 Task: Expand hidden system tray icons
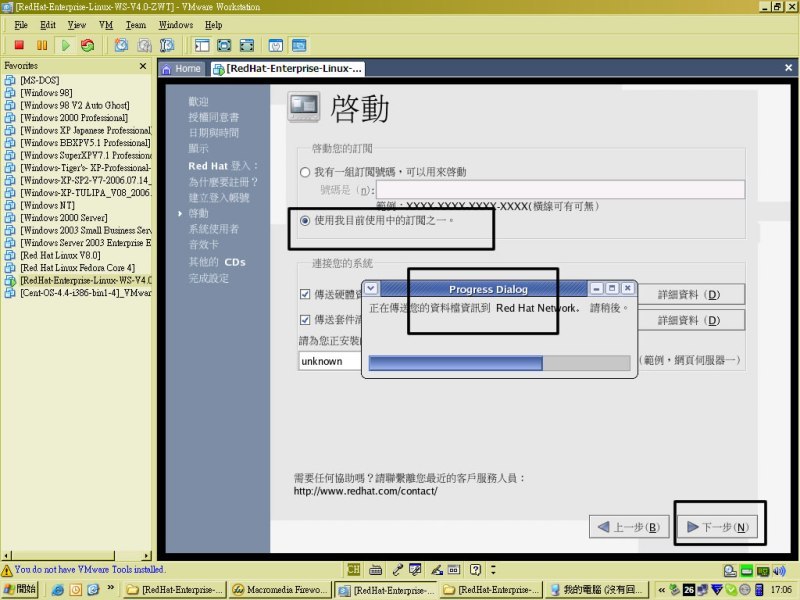661,590
